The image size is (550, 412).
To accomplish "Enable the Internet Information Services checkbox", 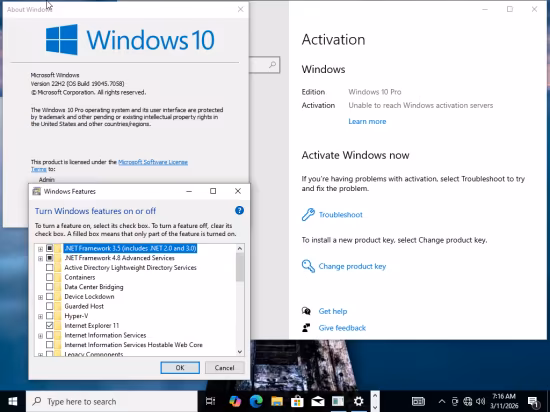I will coord(49,335).
